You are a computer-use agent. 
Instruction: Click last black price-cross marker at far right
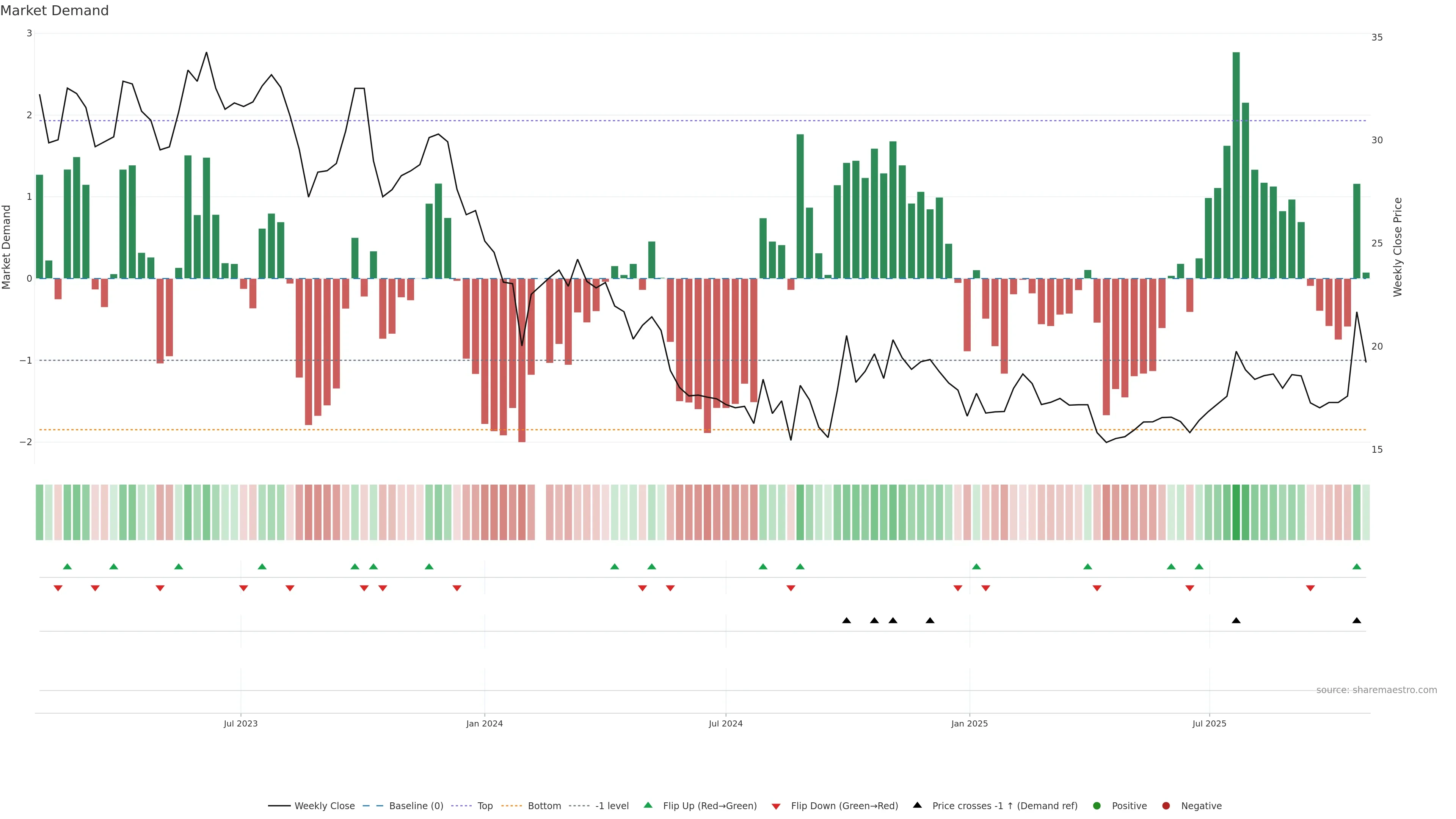pyautogui.click(x=1357, y=621)
